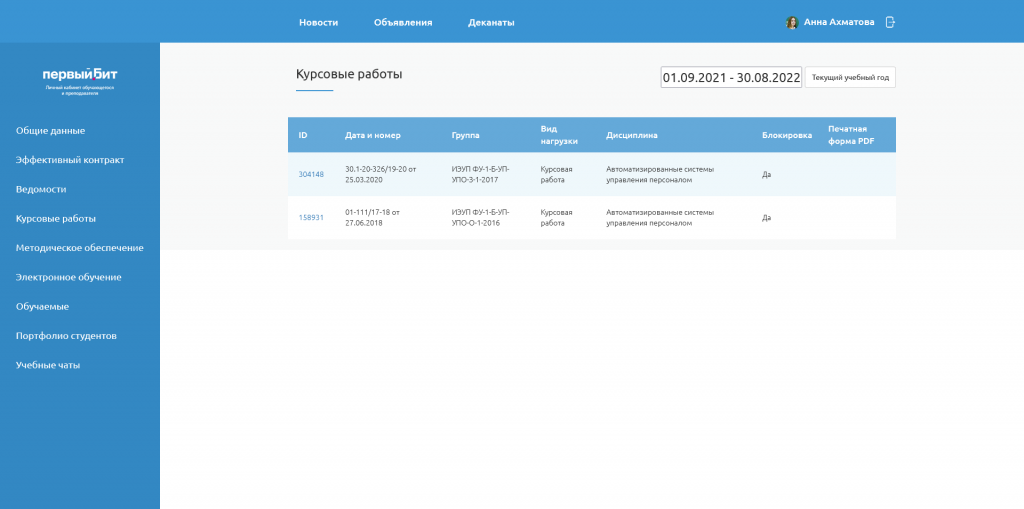Open course work ID 158931
This screenshot has width=1024, height=509.
coord(311,218)
